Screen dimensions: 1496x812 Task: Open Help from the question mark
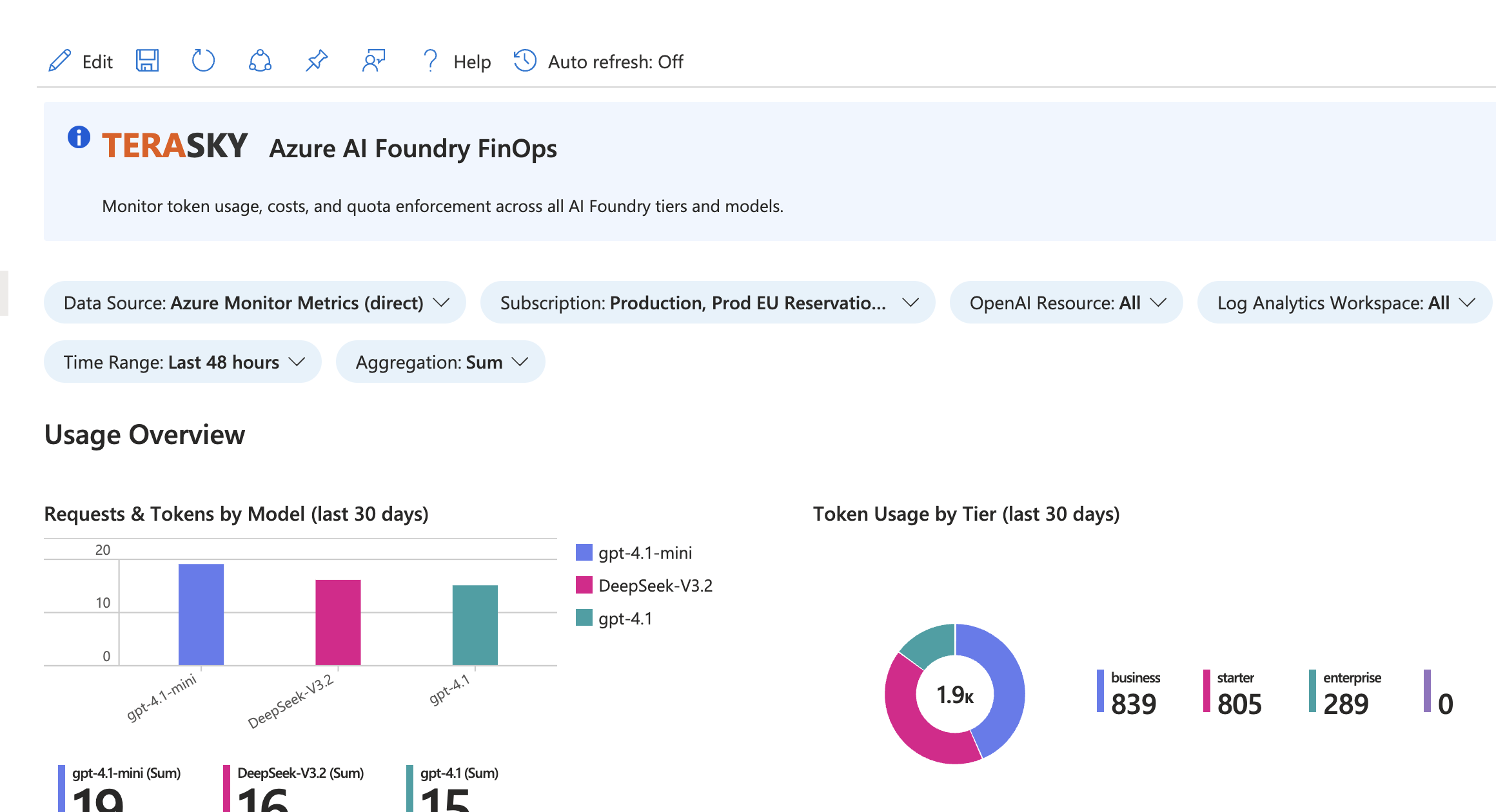point(430,61)
